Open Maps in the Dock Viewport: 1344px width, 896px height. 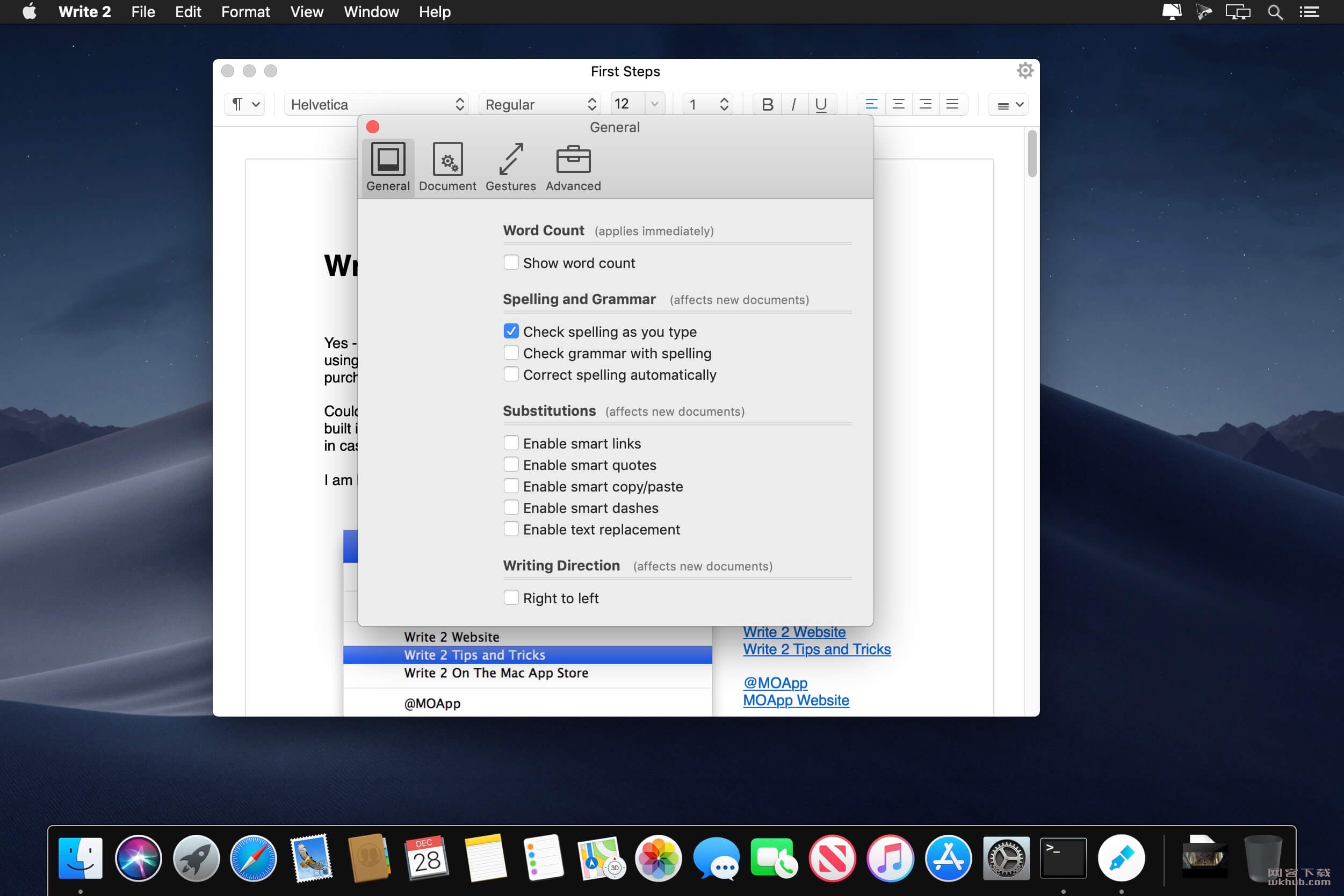click(x=601, y=858)
